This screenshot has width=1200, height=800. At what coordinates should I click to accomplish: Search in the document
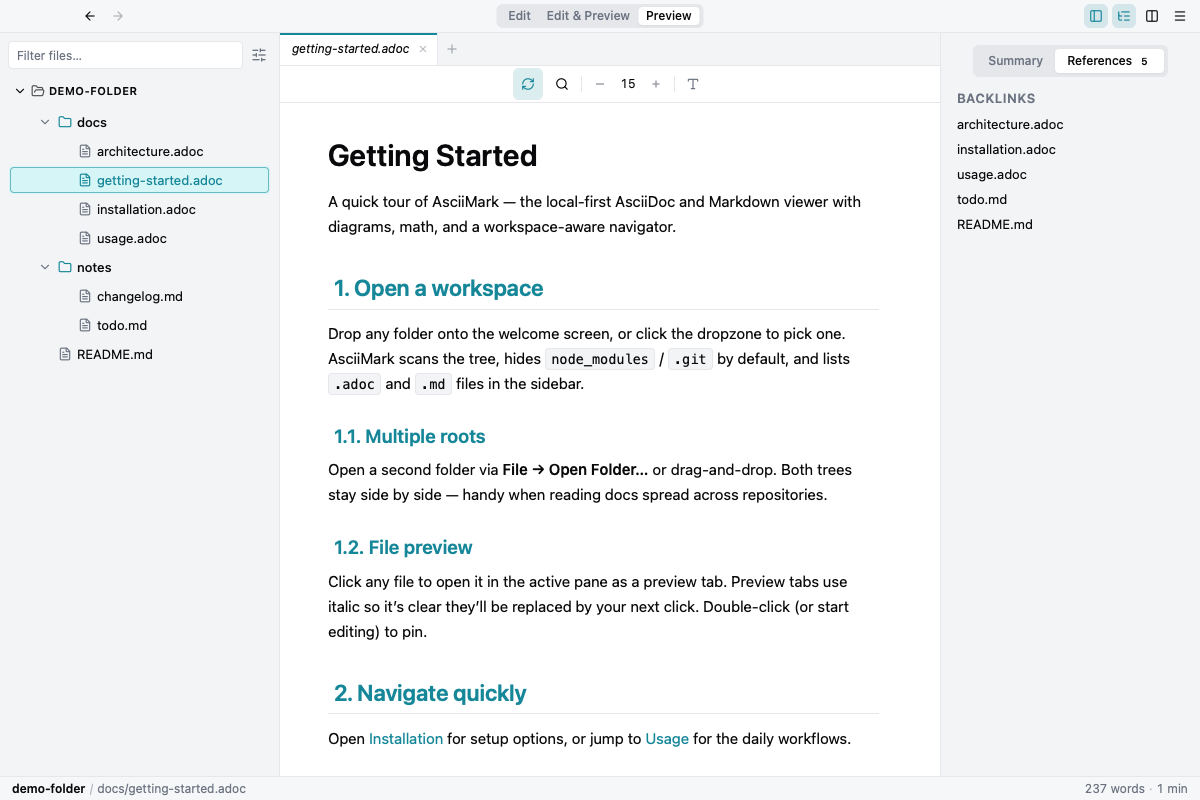[x=562, y=84]
